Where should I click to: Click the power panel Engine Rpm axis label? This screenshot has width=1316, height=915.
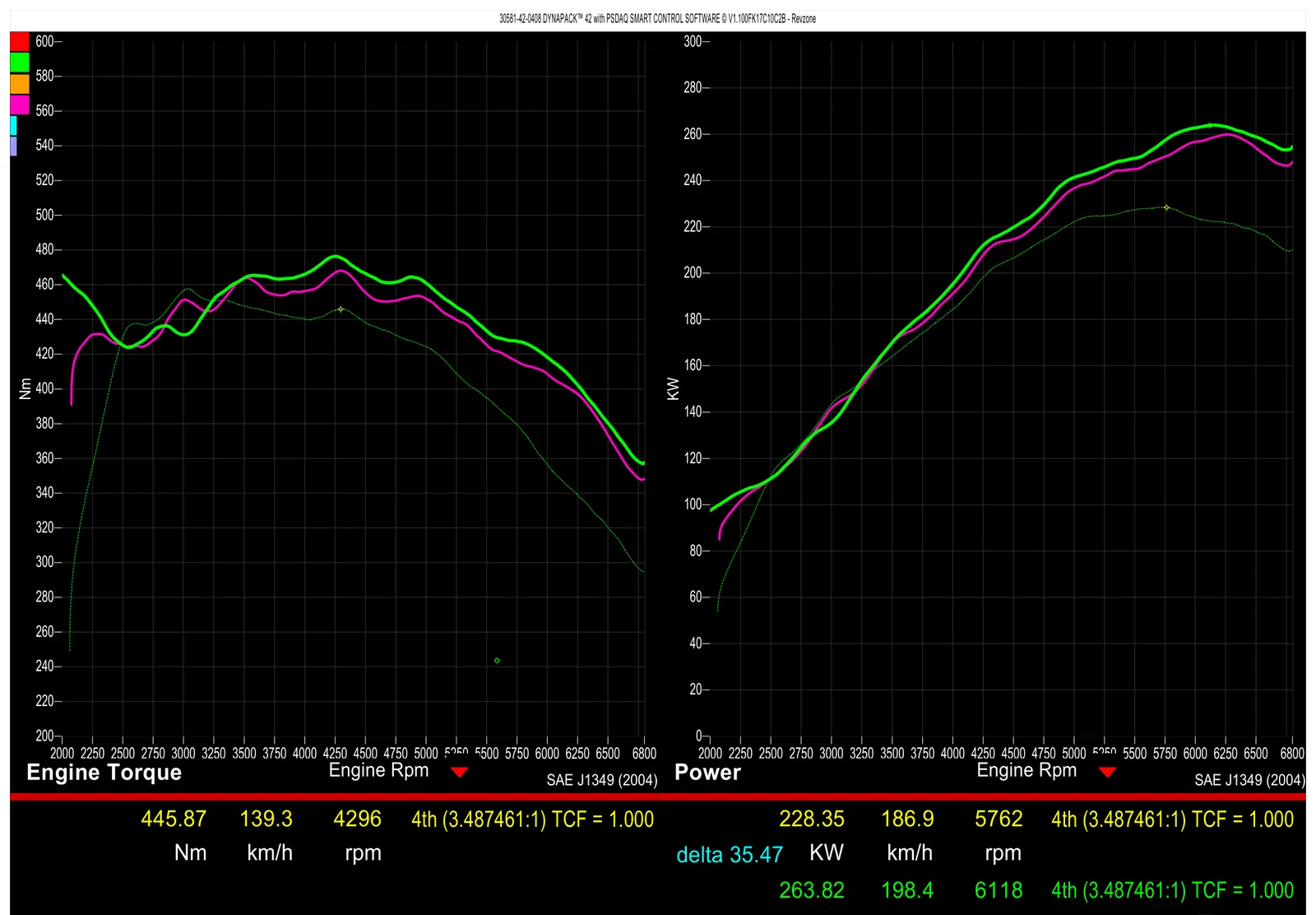1026,771
